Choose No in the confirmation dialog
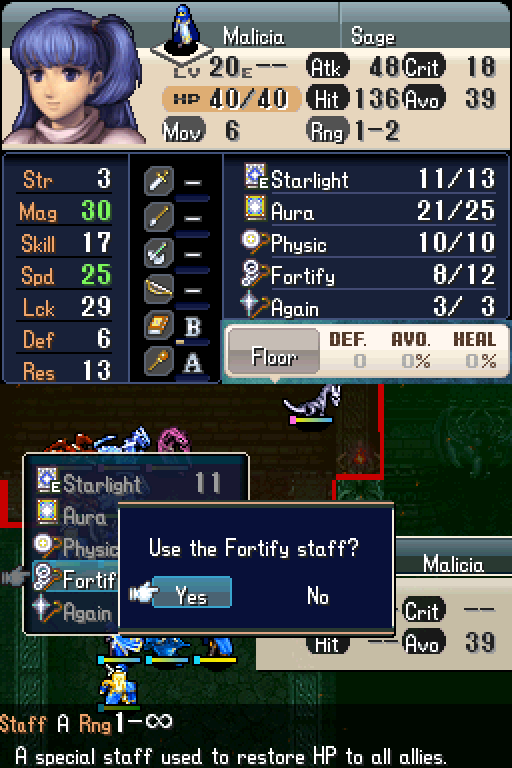The width and height of the screenshot is (512, 768). point(318,596)
